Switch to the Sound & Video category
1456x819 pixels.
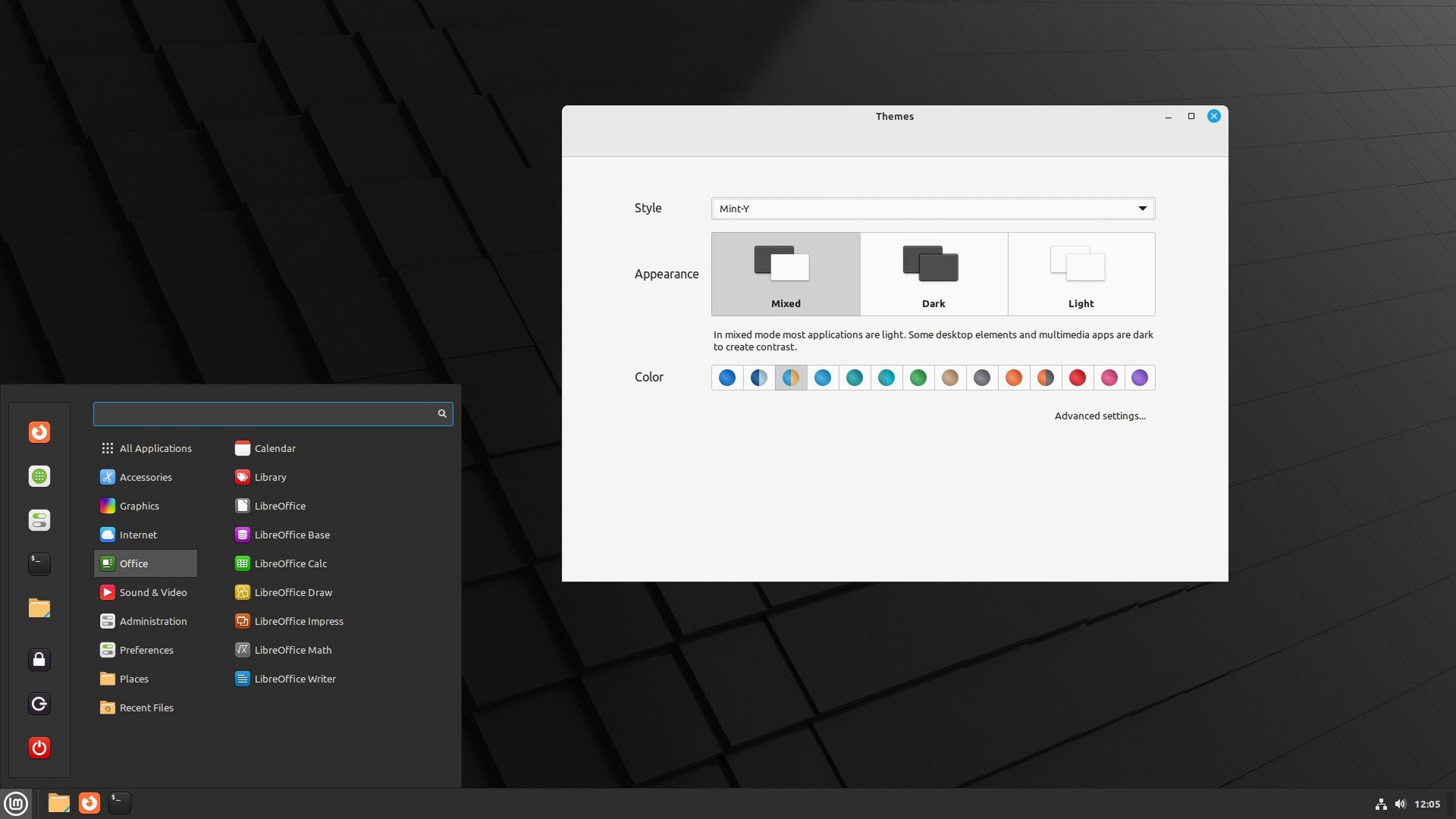[152, 592]
